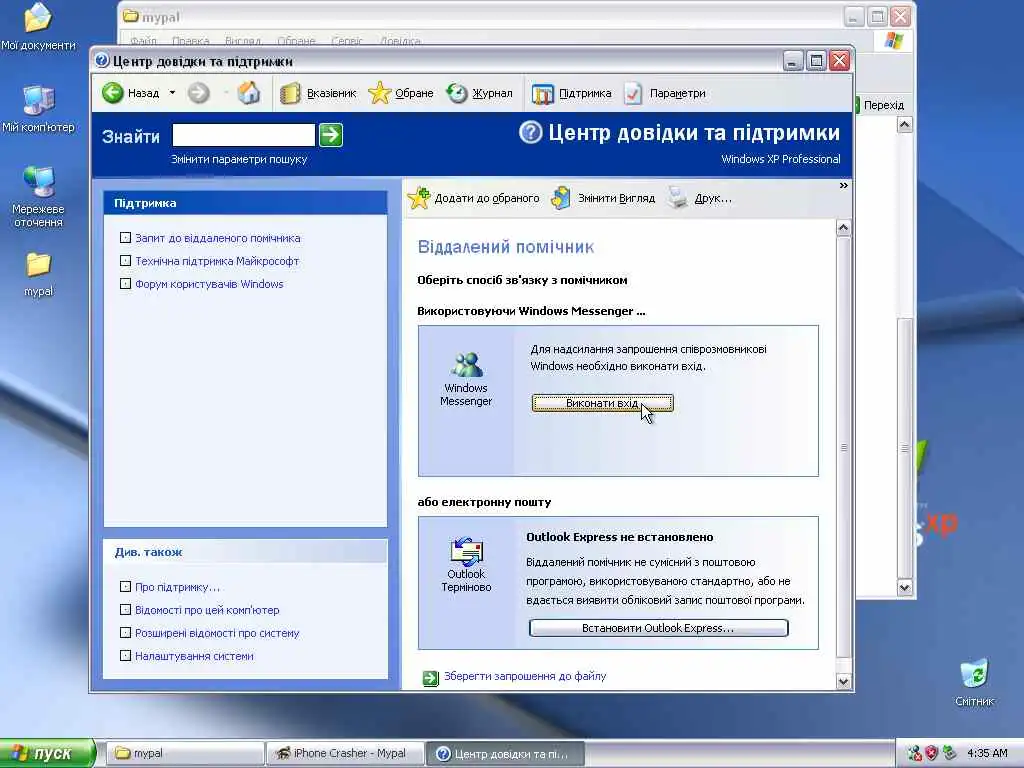The width and height of the screenshot is (1024, 768).
Task: Open Змінити параметри пошуку link
Action: click(x=239, y=159)
